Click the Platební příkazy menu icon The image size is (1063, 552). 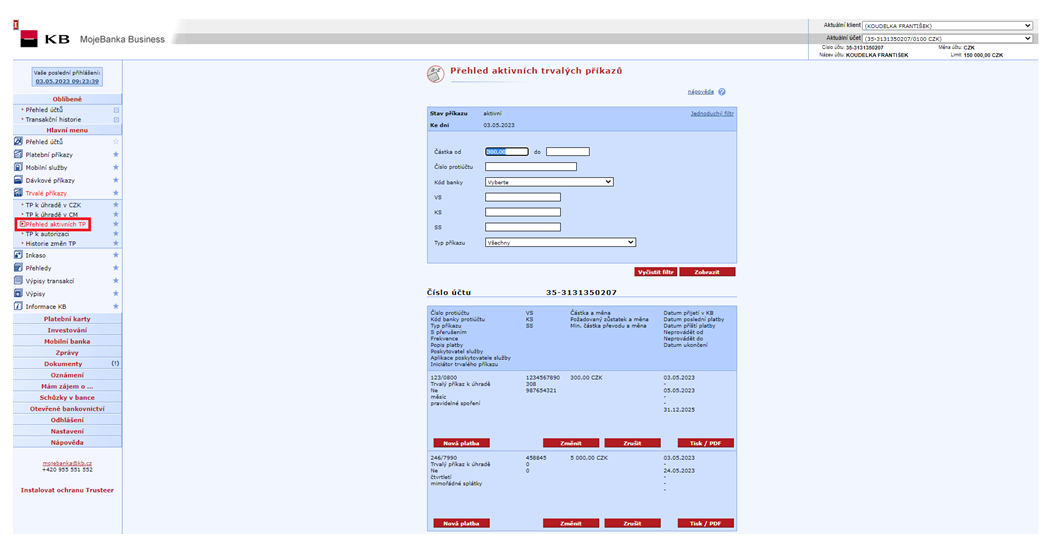tap(18, 155)
